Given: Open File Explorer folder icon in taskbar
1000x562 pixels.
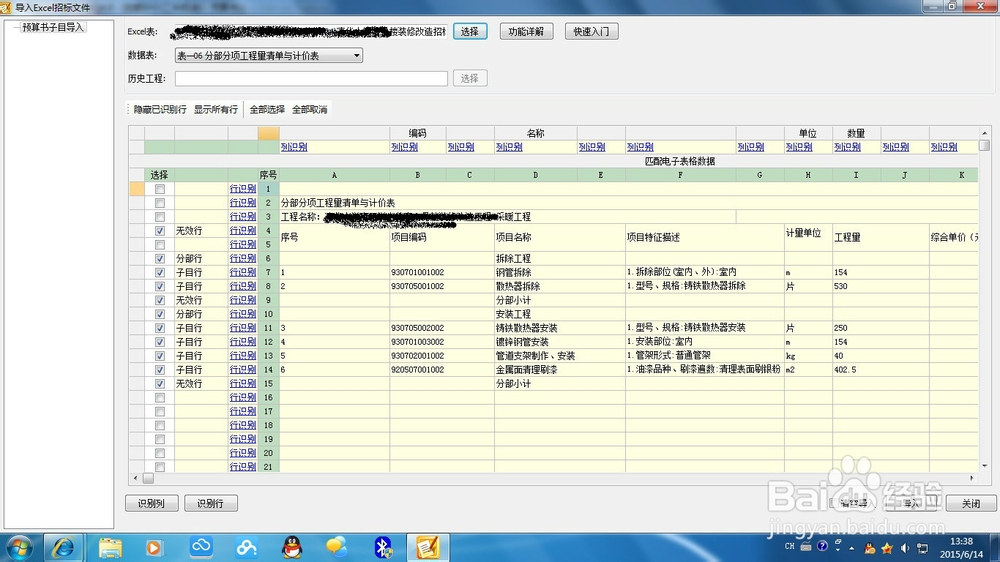Looking at the screenshot, I should 110,547.
